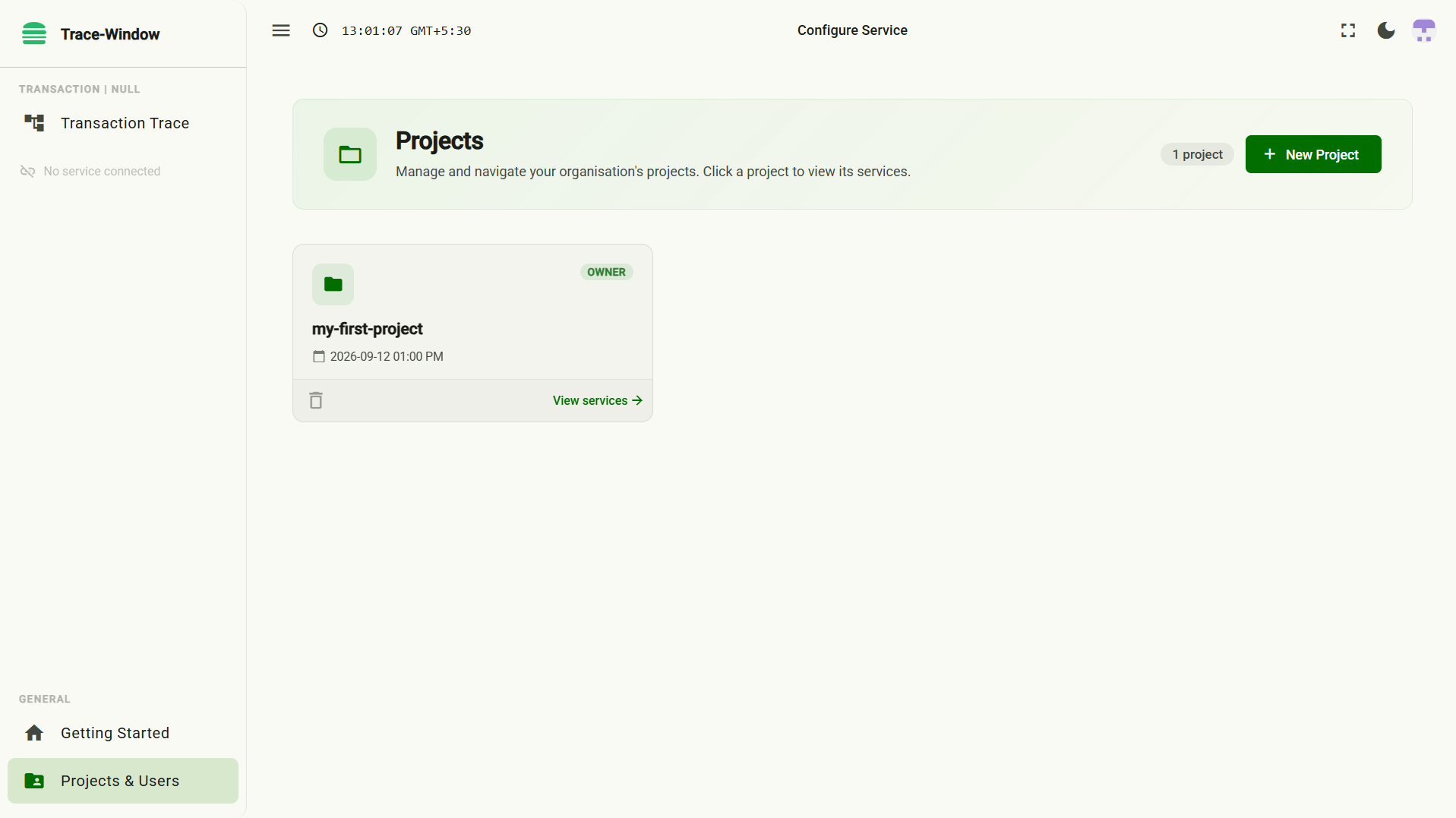
Task: Click the Projects header folder icon
Action: 350,154
